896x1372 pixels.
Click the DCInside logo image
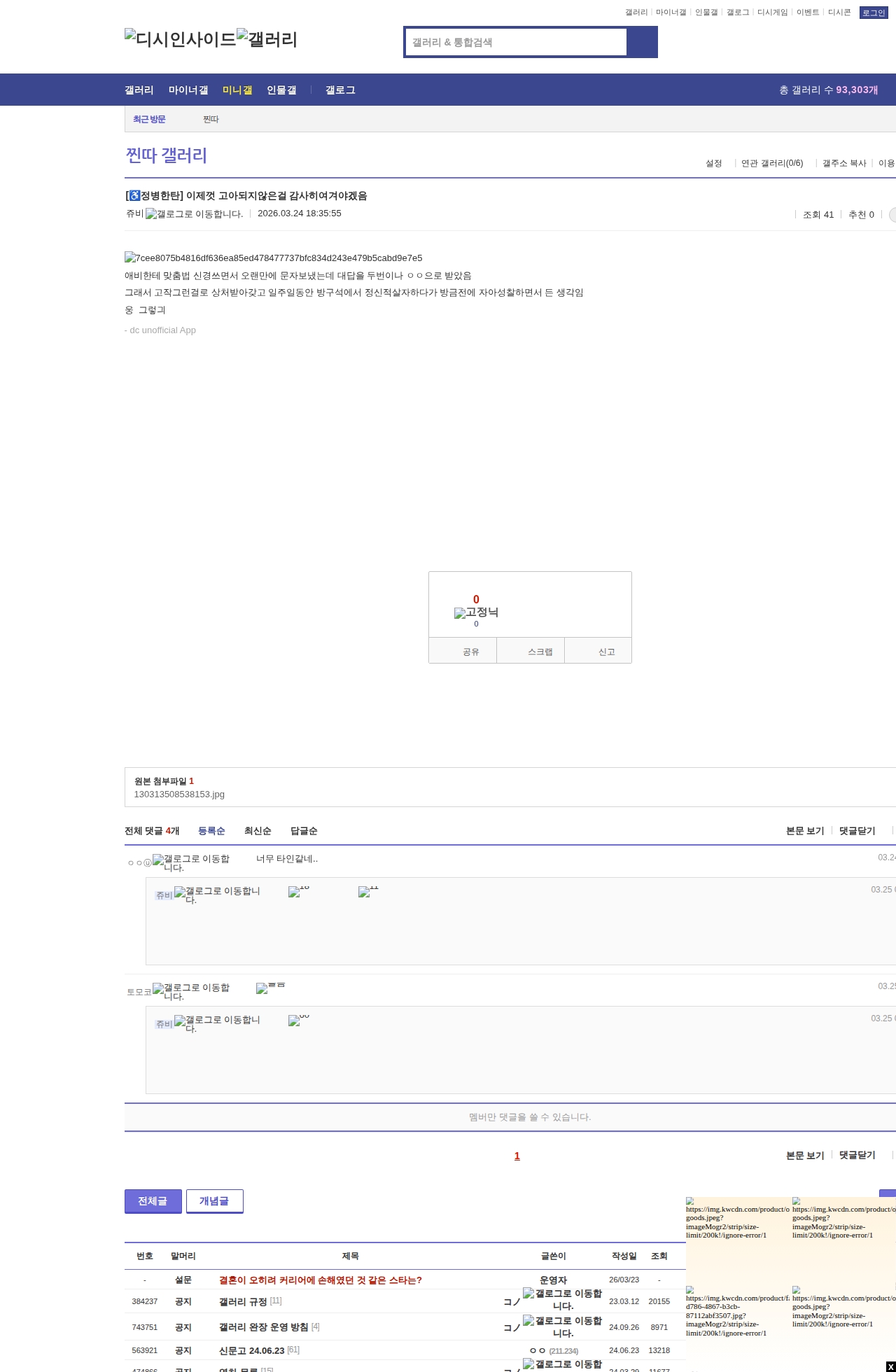[x=180, y=39]
